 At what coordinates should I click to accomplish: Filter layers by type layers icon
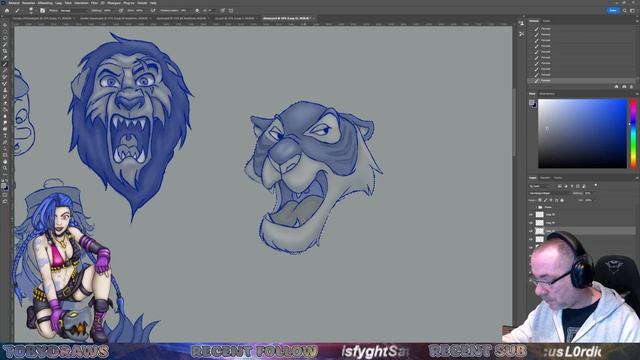(572, 186)
